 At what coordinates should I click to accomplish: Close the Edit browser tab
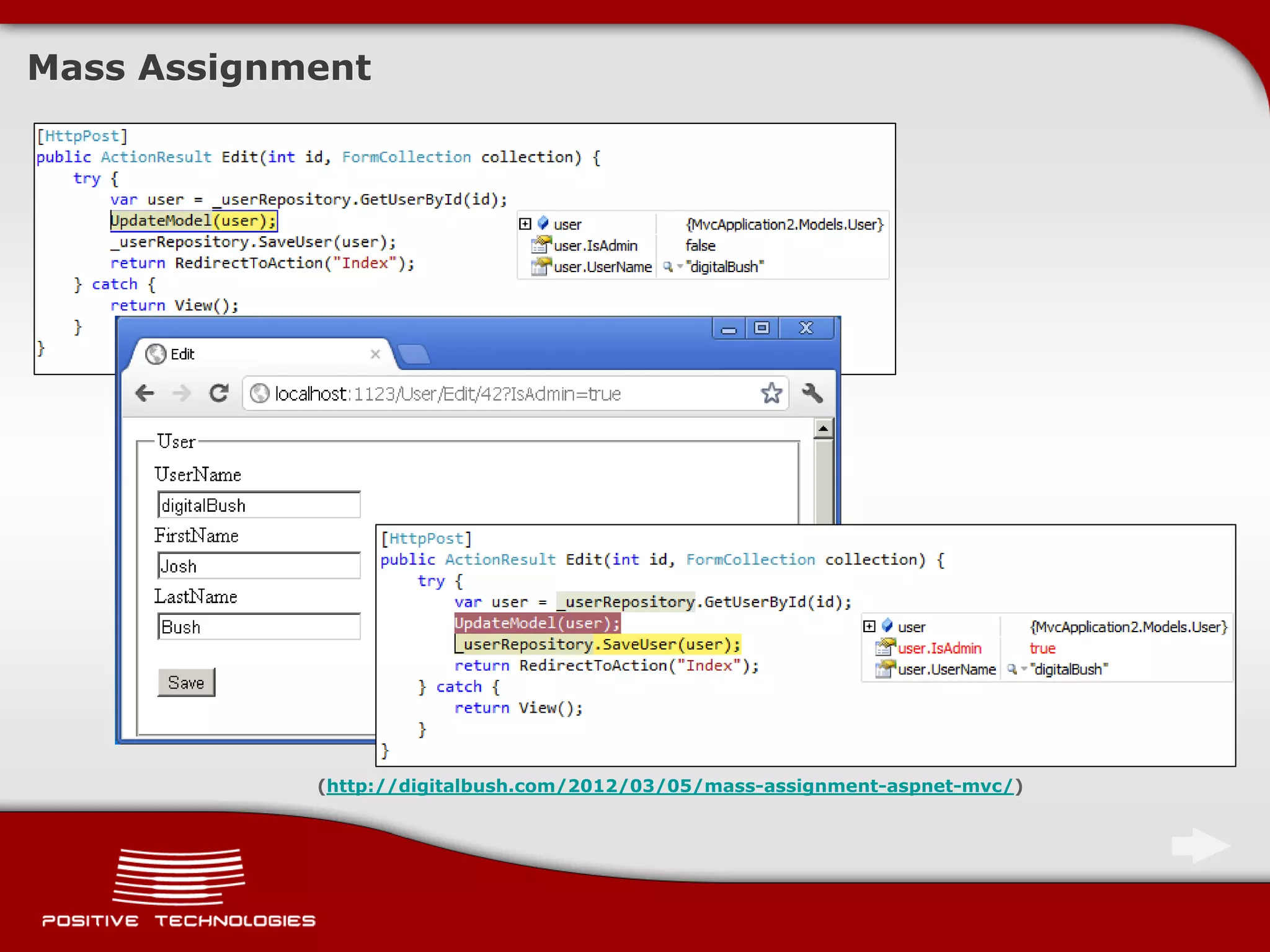pyautogui.click(x=375, y=354)
